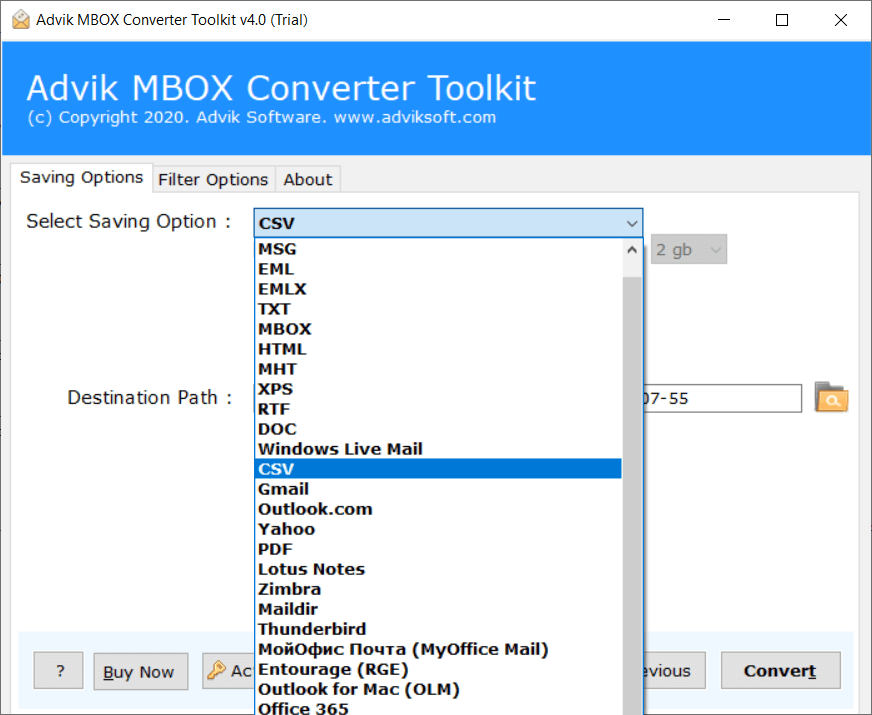Click the Buy Now button
Viewport: 872px width, 715px height.
[x=139, y=672]
